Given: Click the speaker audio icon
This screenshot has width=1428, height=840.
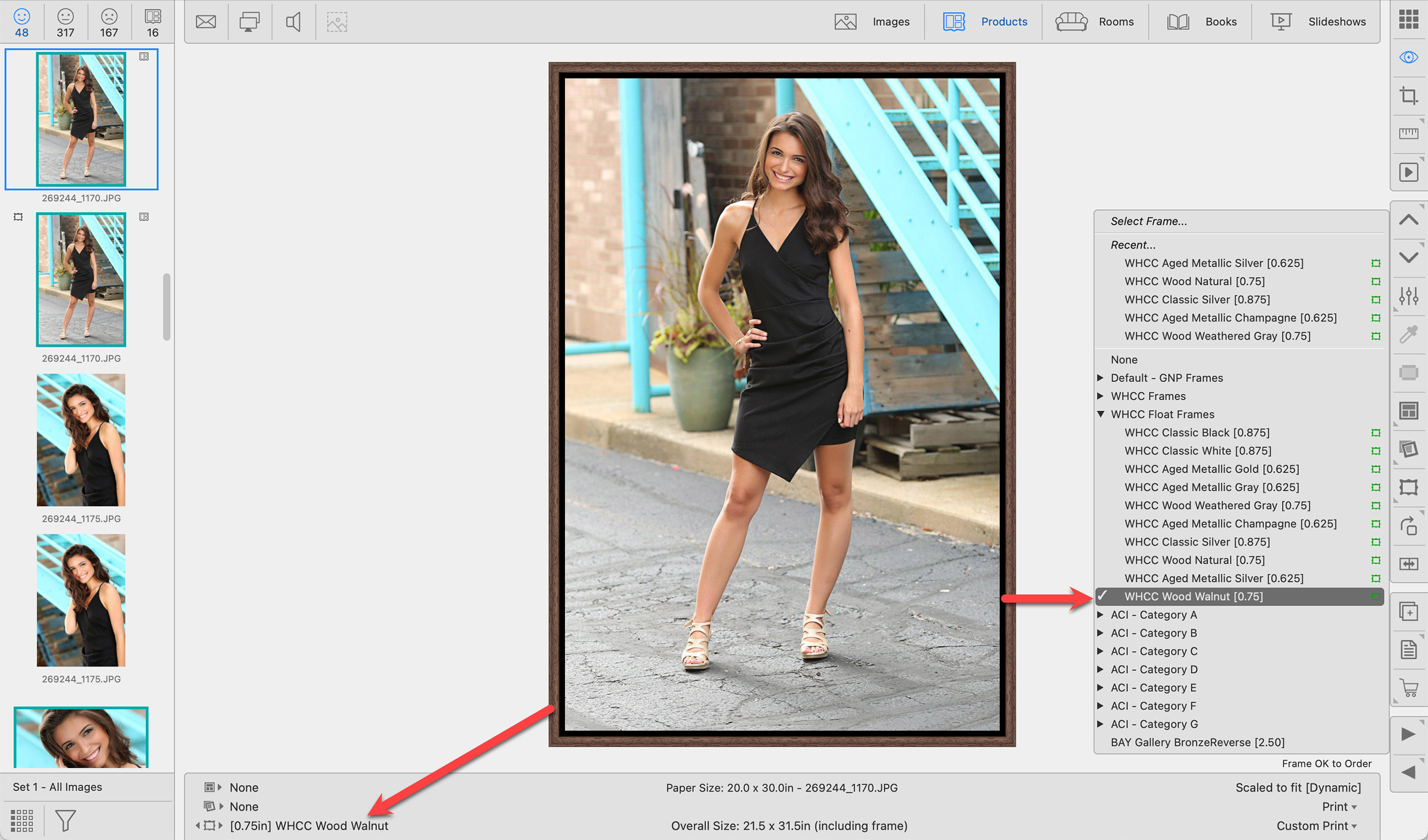Looking at the screenshot, I should [x=293, y=22].
